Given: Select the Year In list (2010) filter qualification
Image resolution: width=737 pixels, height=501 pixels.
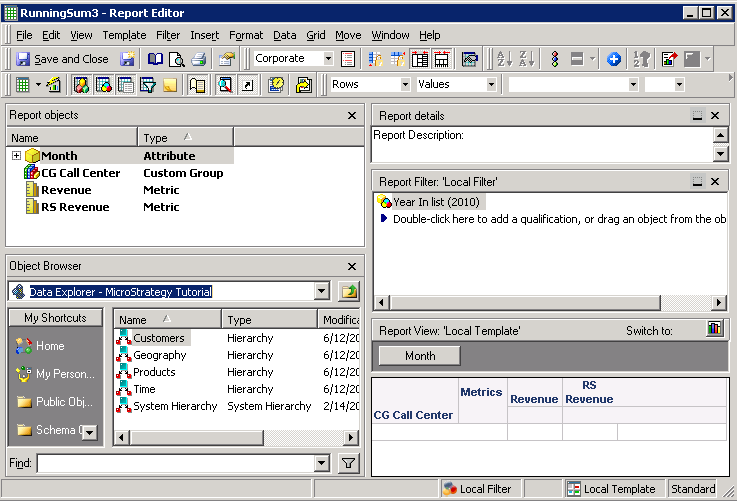Looking at the screenshot, I should coord(430,202).
